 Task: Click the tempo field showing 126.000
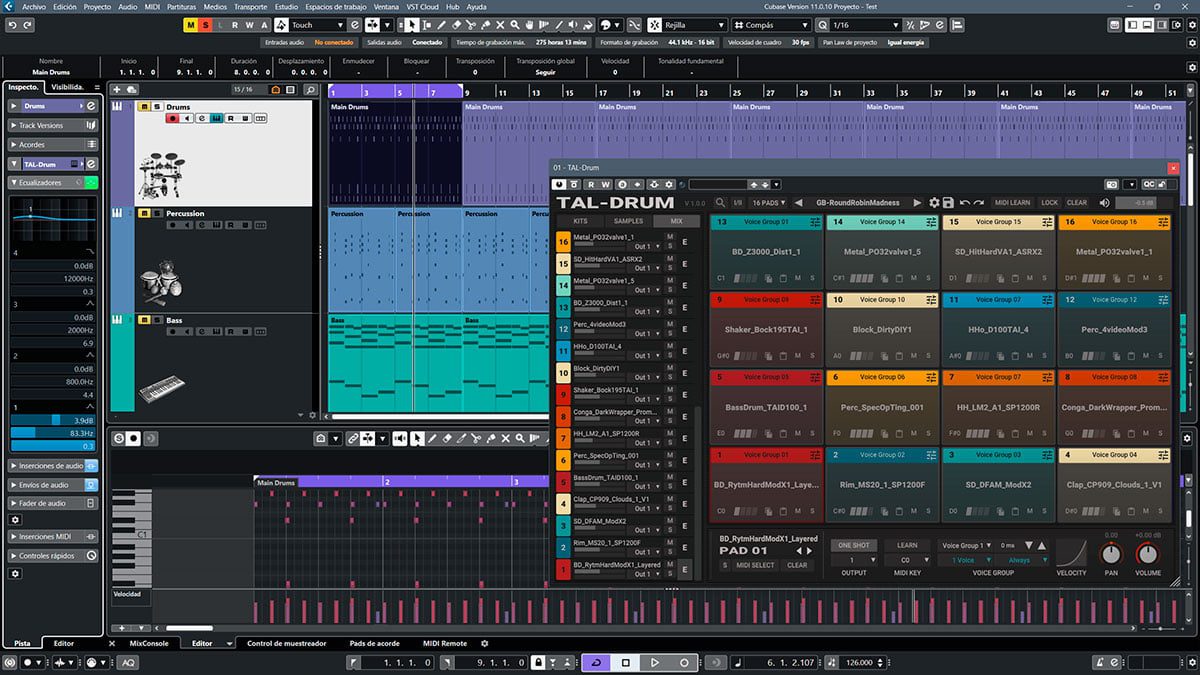[859, 662]
